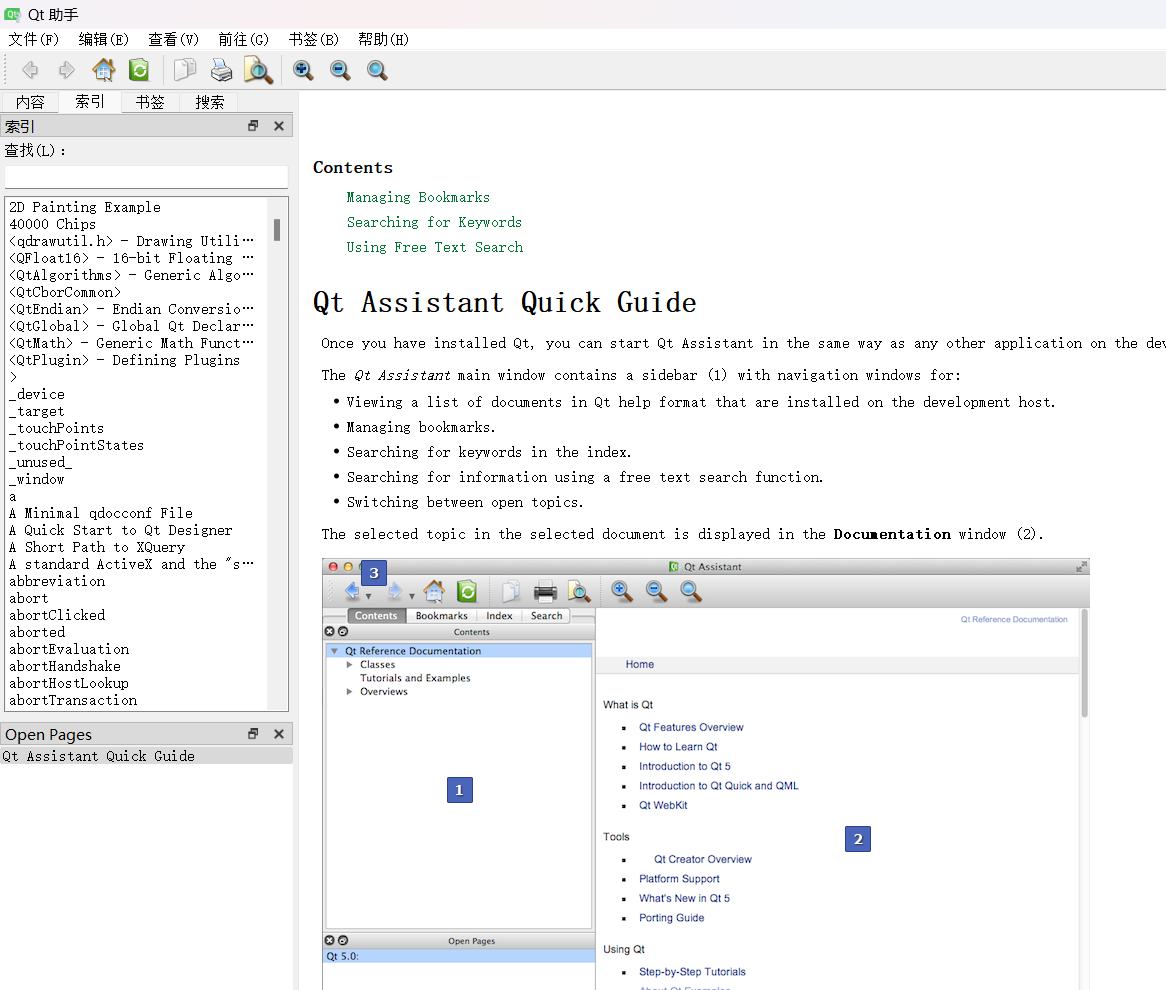1166x990 pixels.
Task: Zoom out of the document
Action: (340, 70)
